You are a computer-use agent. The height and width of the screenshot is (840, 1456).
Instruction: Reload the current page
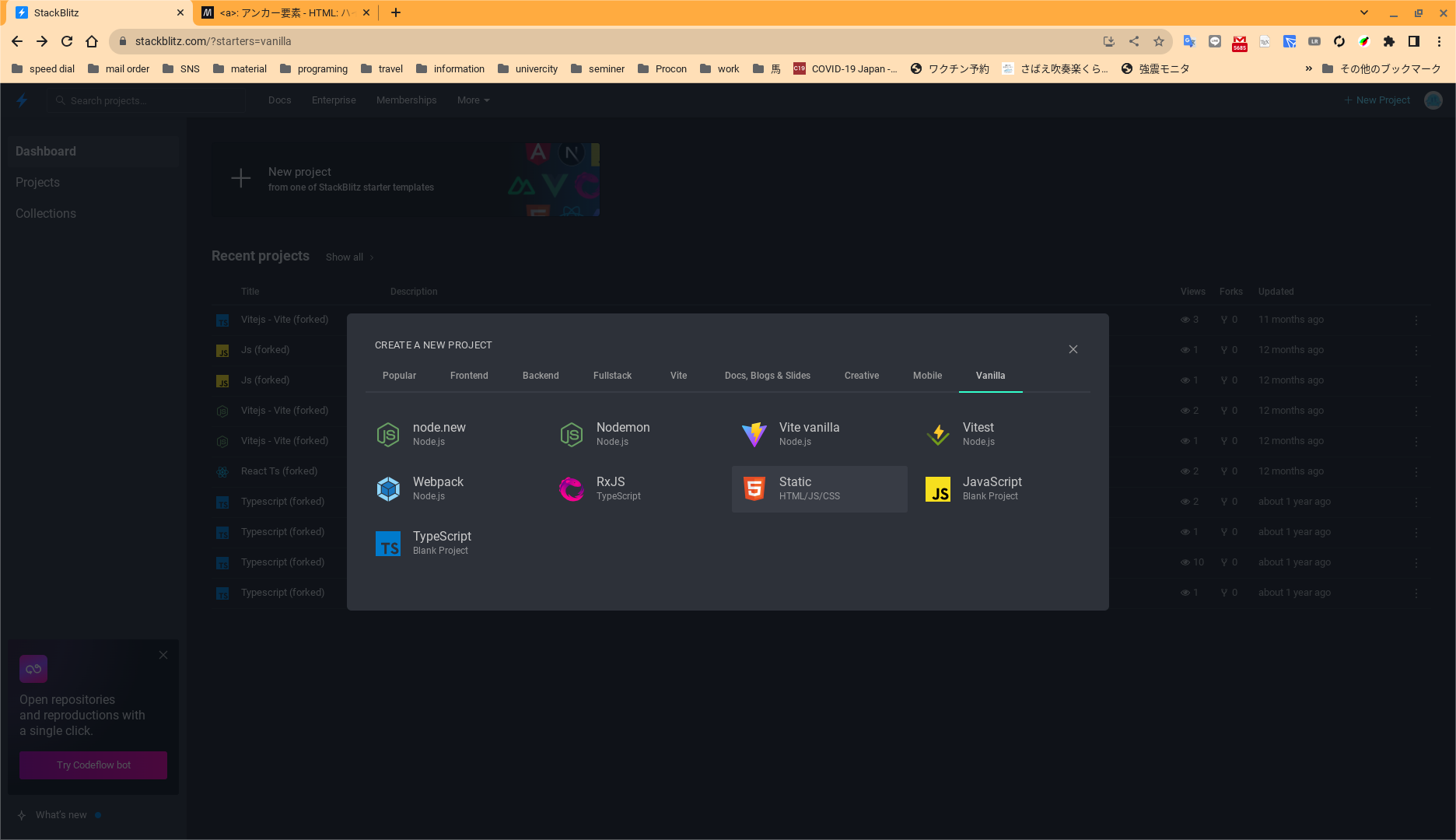(67, 41)
